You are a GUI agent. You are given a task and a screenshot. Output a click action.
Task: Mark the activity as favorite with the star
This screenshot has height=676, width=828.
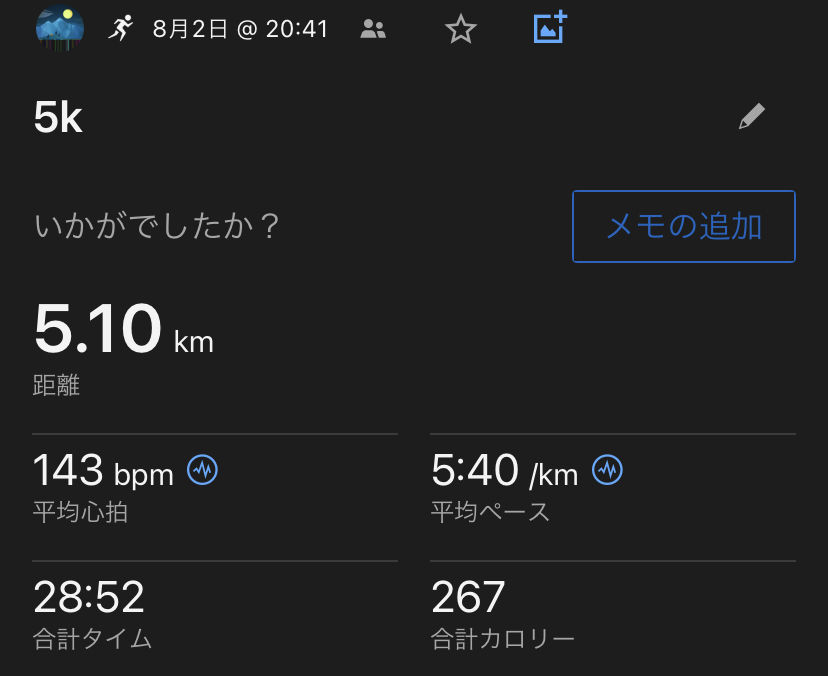tap(460, 29)
